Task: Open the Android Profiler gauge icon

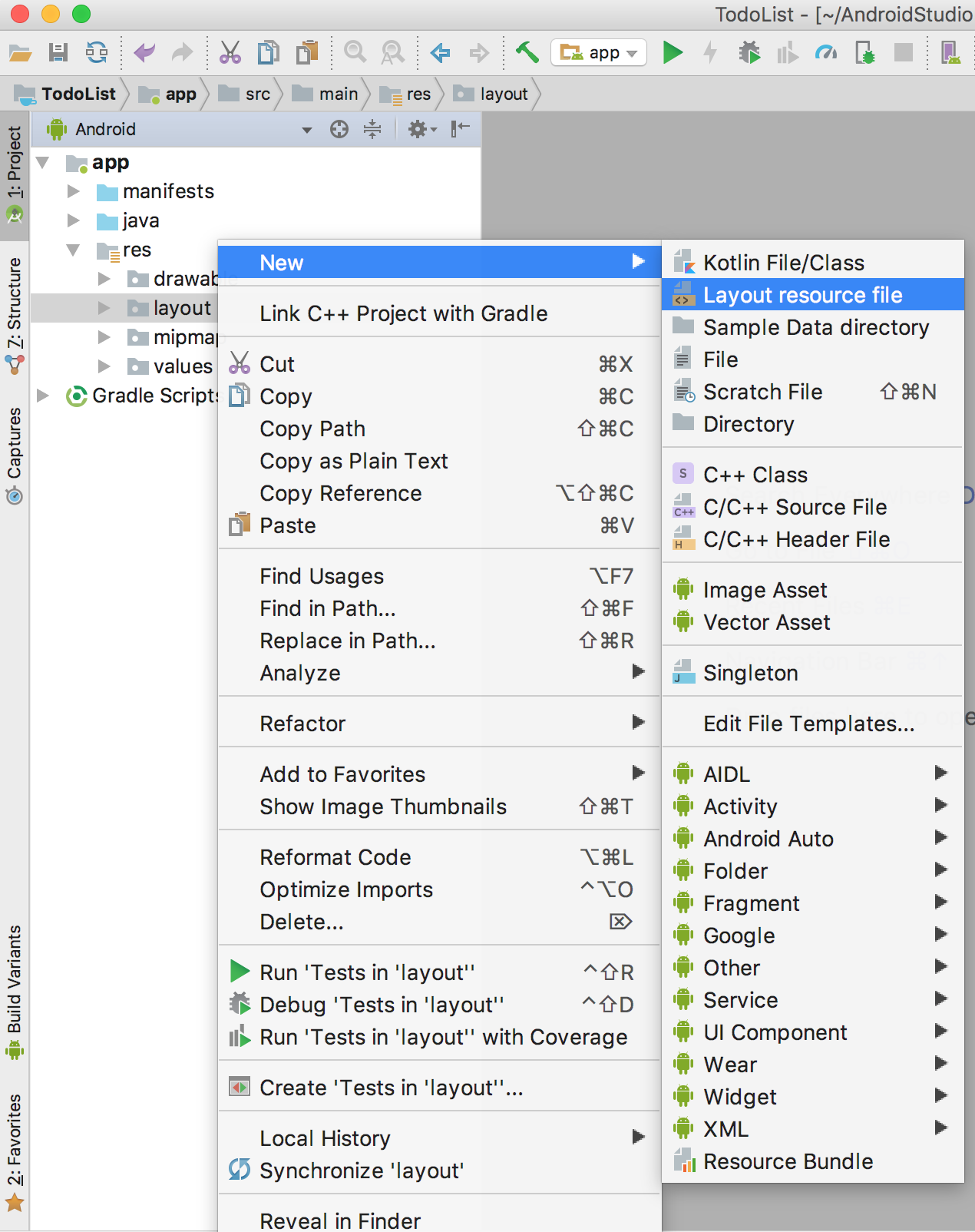Action: point(826,52)
